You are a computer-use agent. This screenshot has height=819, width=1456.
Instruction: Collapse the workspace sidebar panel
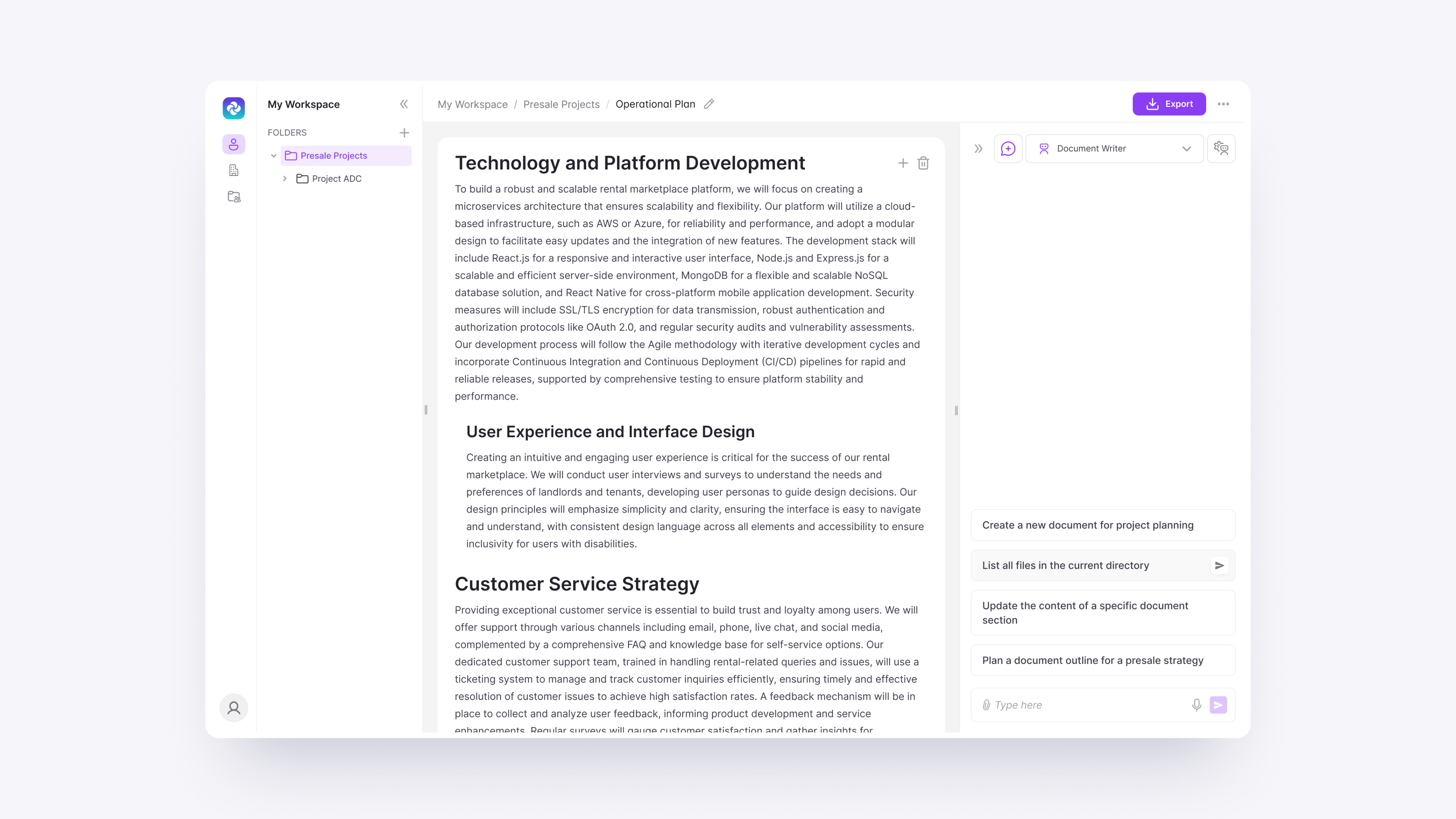(403, 104)
